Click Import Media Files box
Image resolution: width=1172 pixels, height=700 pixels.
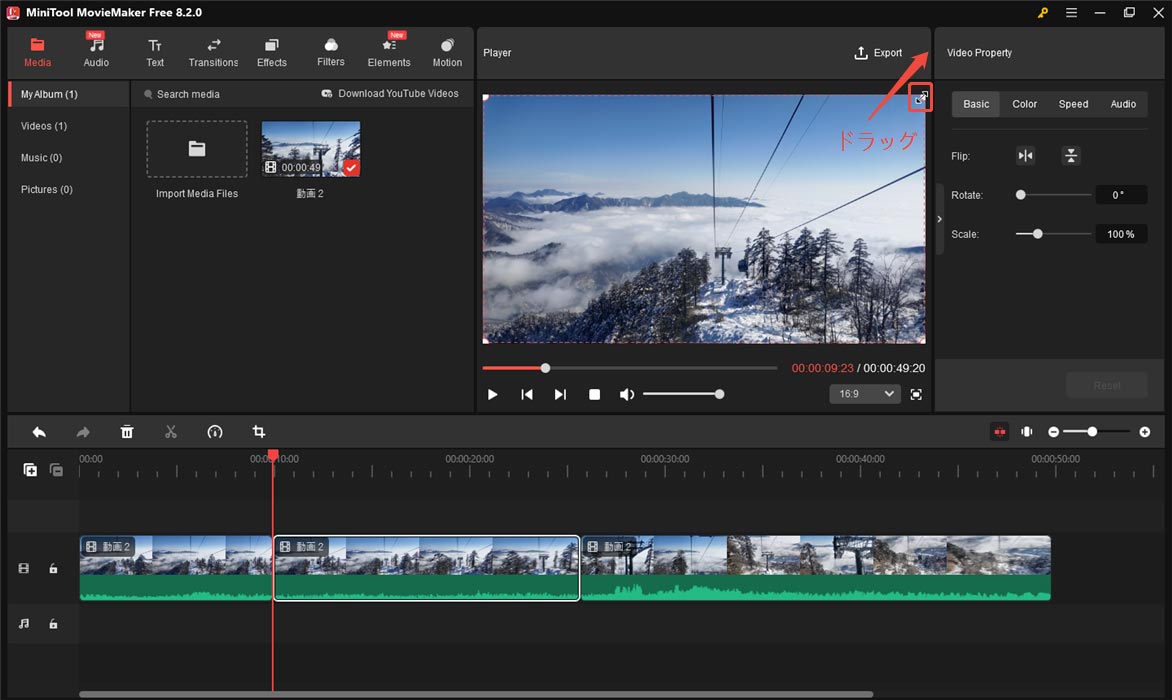(197, 149)
